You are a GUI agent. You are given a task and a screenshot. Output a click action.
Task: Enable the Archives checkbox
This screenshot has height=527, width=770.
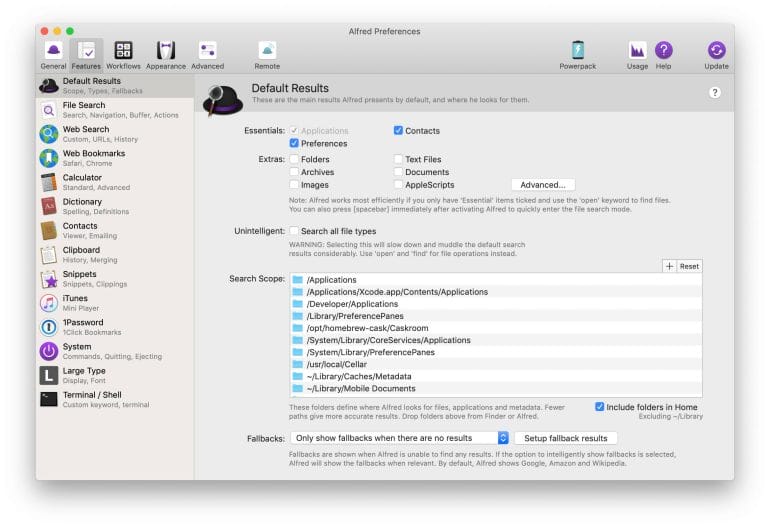coord(294,171)
